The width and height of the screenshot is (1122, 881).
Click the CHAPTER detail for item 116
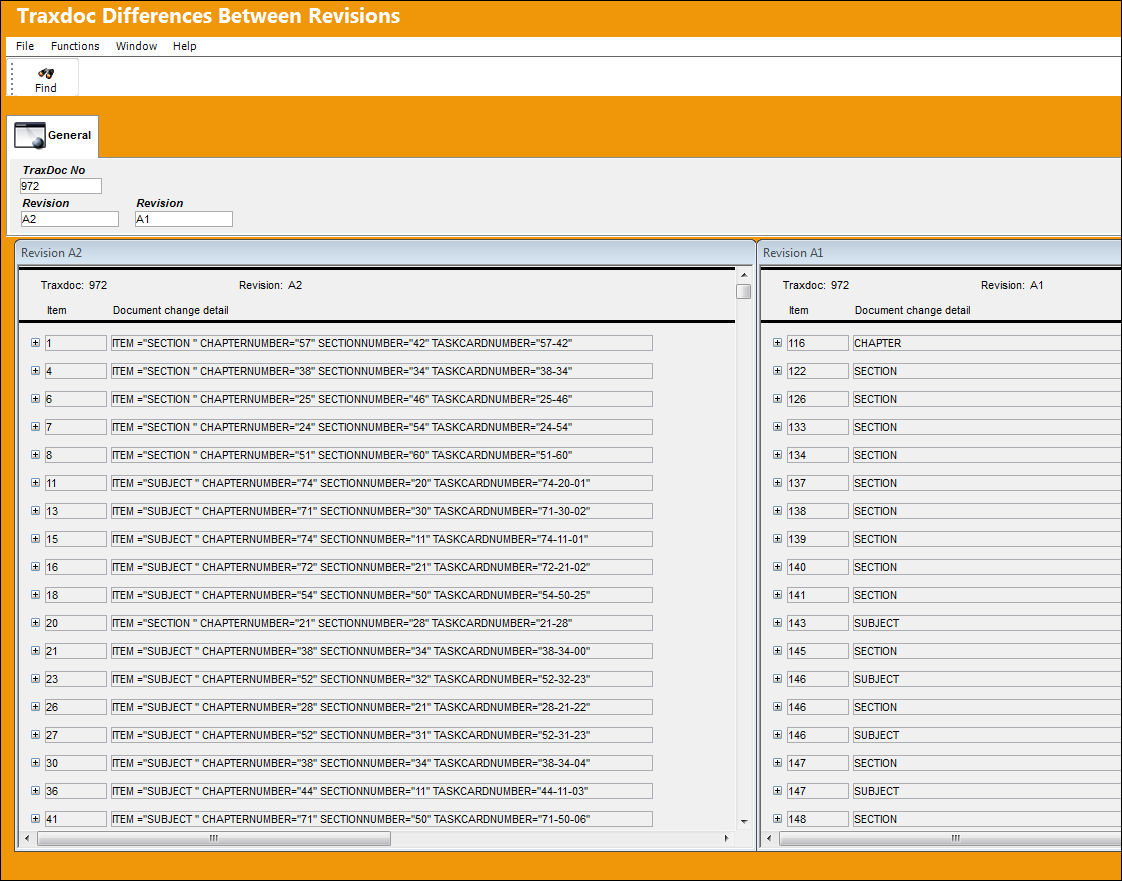(x=987, y=343)
